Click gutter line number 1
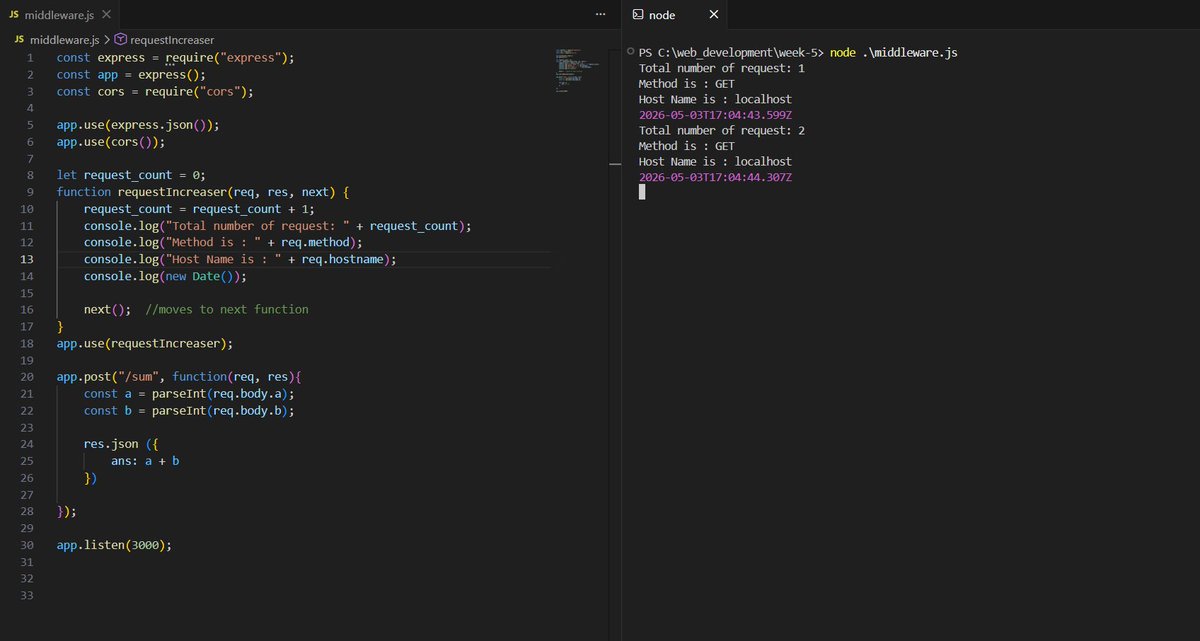 [x=30, y=58]
